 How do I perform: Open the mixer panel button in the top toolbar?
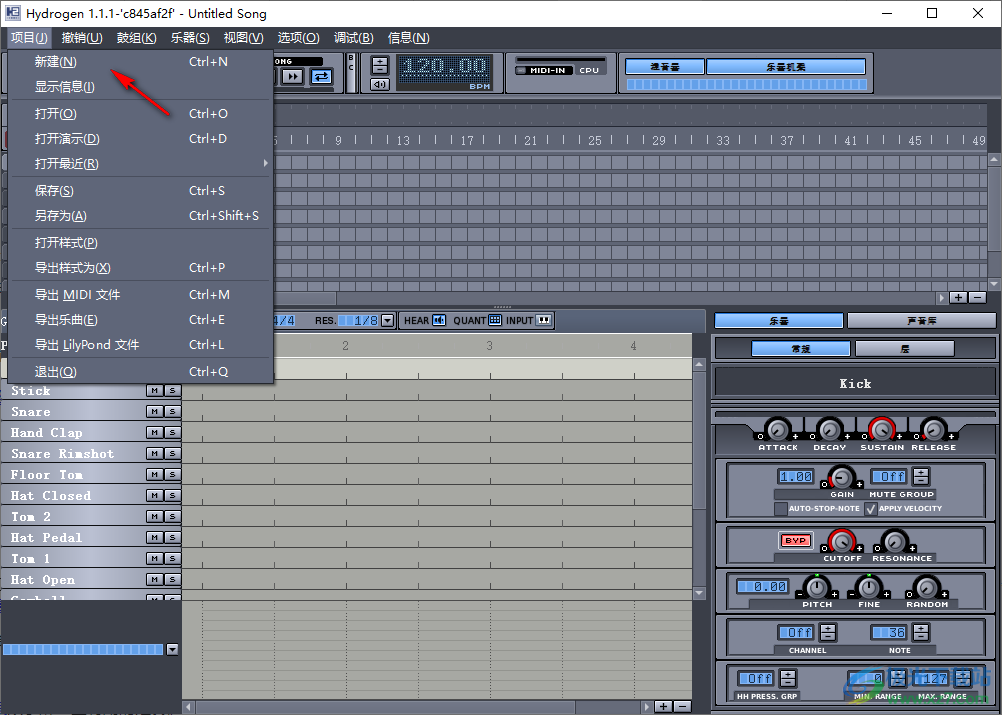pyautogui.click(x=665, y=66)
